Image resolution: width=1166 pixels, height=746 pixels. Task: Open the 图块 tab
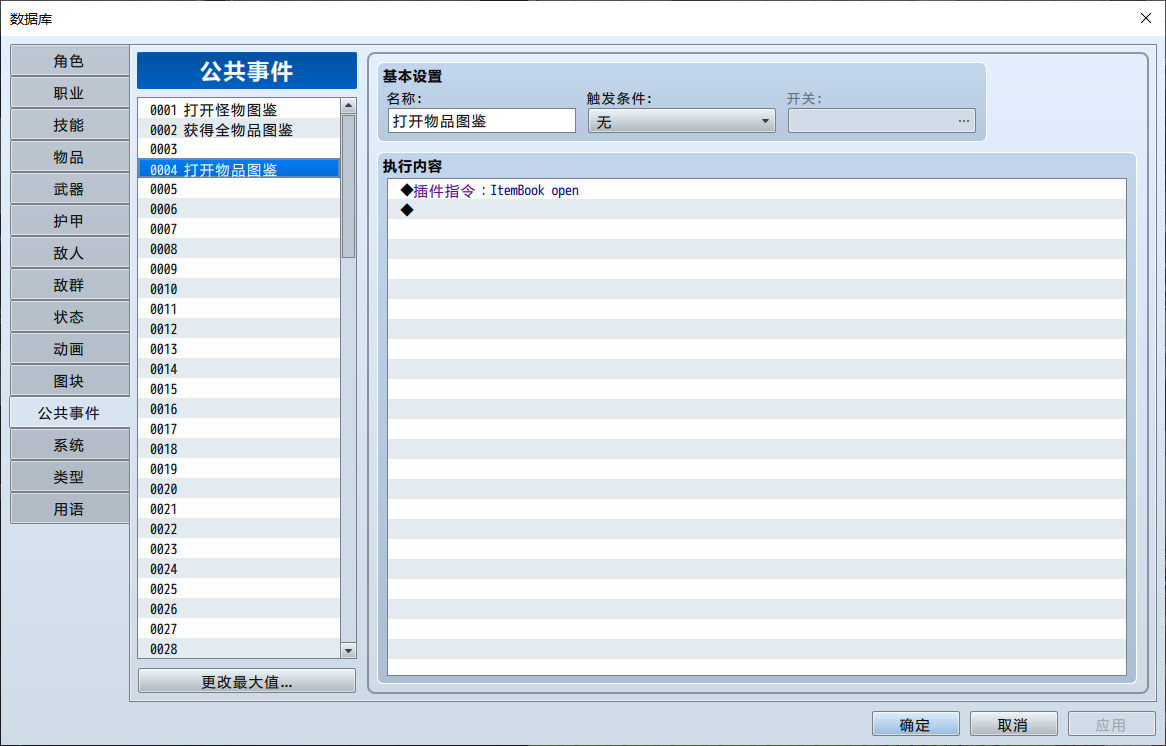point(69,381)
